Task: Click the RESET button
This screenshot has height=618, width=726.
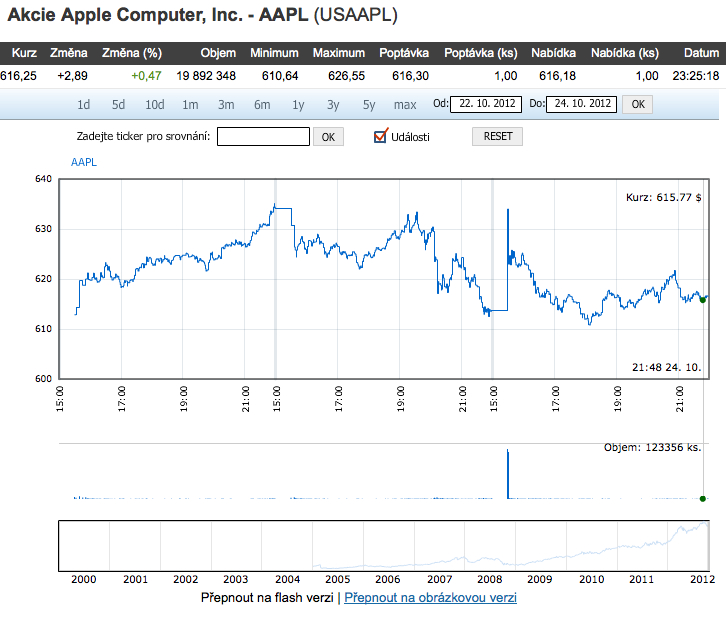Action: coord(497,137)
